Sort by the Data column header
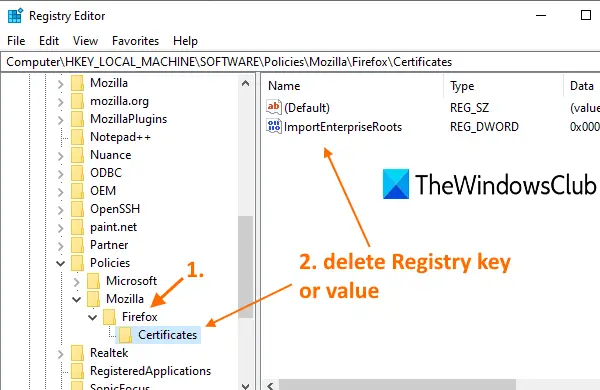The image size is (600, 390). (582, 86)
